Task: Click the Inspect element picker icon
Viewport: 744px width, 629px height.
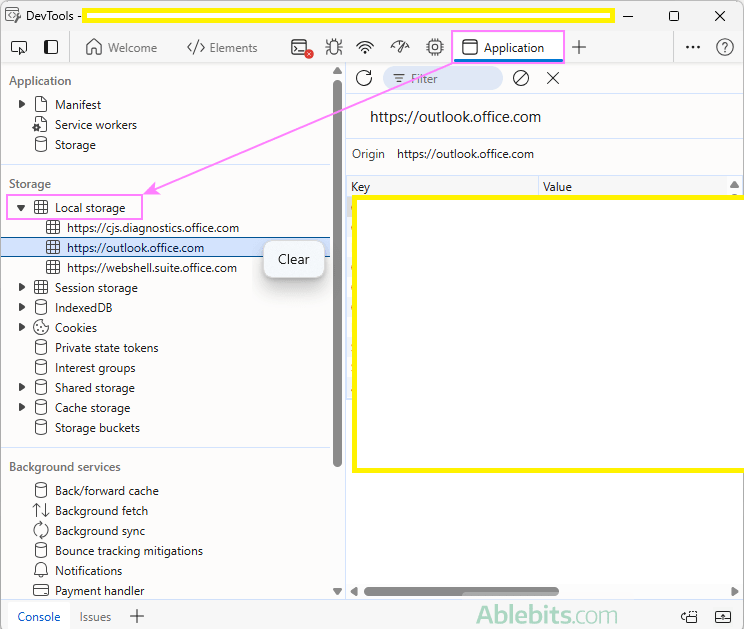Action: (x=19, y=47)
